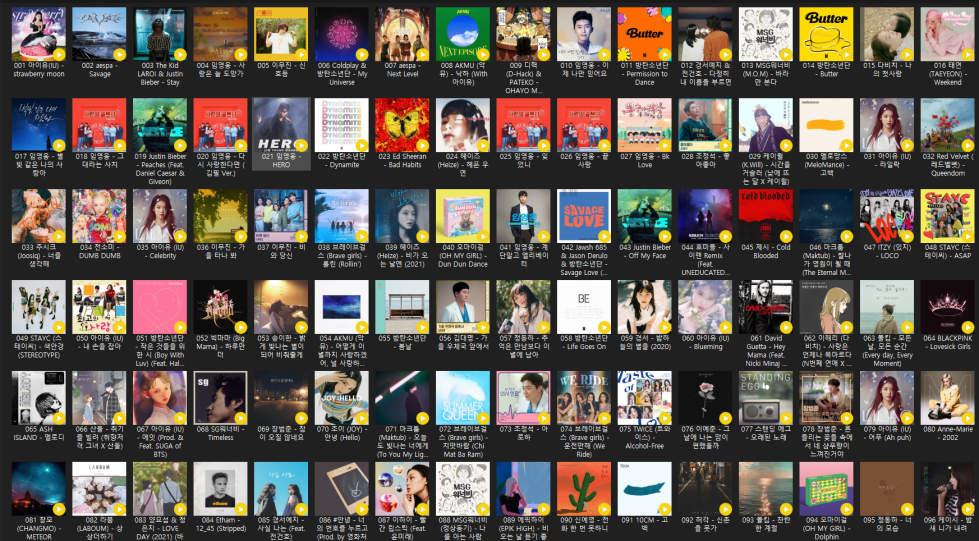Image resolution: width=979 pixels, height=541 pixels.
Task: Click the 064 BLACKPINK Lovesick Girls icon
Action: coord(947,307)
